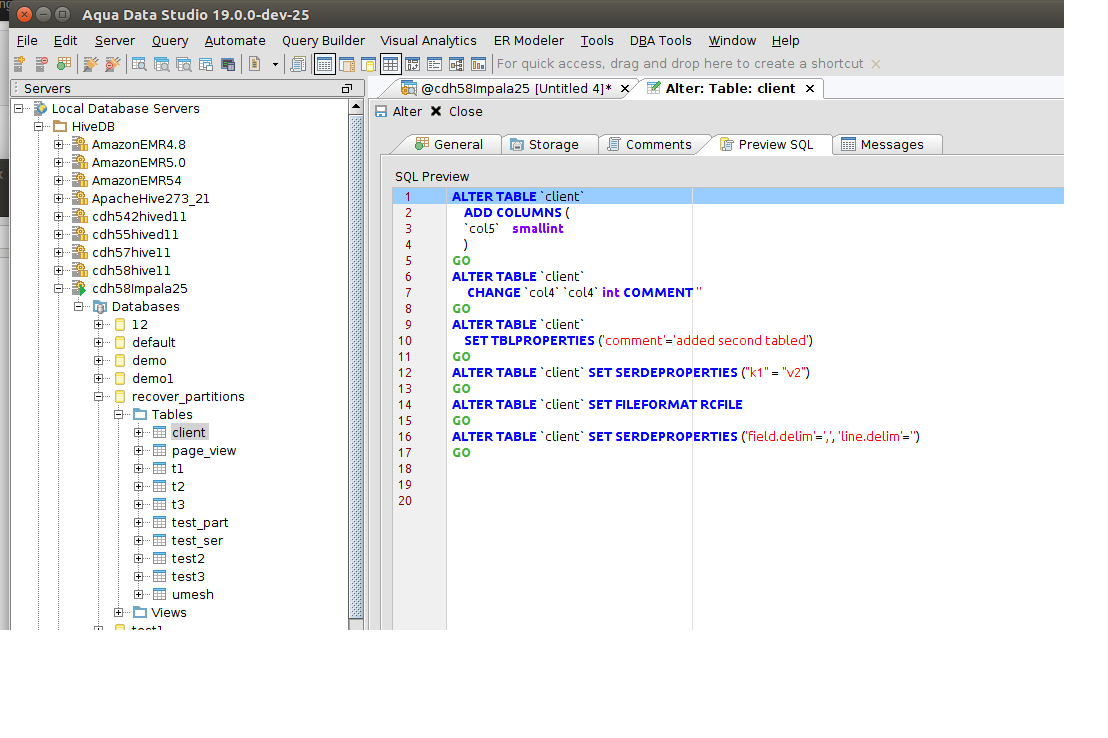Viewport: 1108px width, 738px height.
Task: Collapse the cdh58Impala25 server node
Action: (x=59, y=288)
